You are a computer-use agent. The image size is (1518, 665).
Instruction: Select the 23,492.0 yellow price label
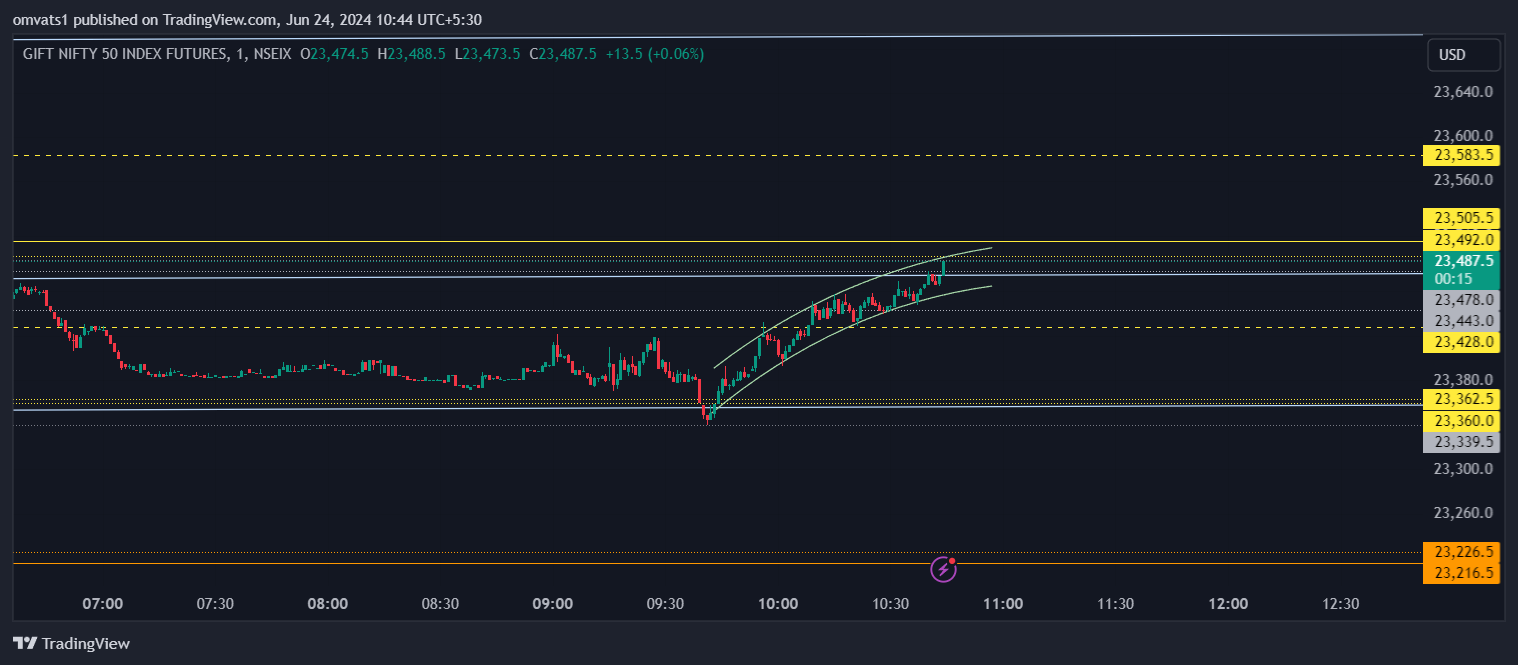point(1461,240)
